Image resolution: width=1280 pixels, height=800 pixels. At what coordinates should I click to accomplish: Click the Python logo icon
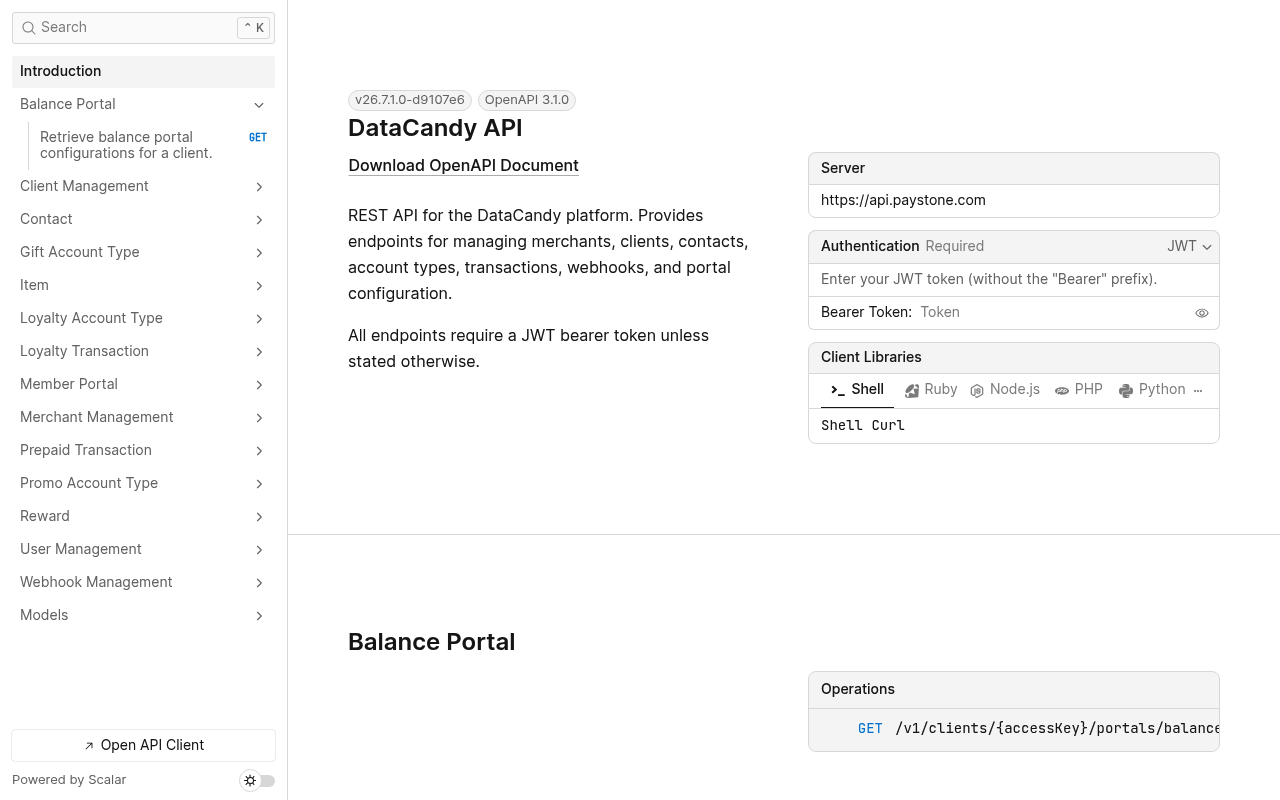1126,390
